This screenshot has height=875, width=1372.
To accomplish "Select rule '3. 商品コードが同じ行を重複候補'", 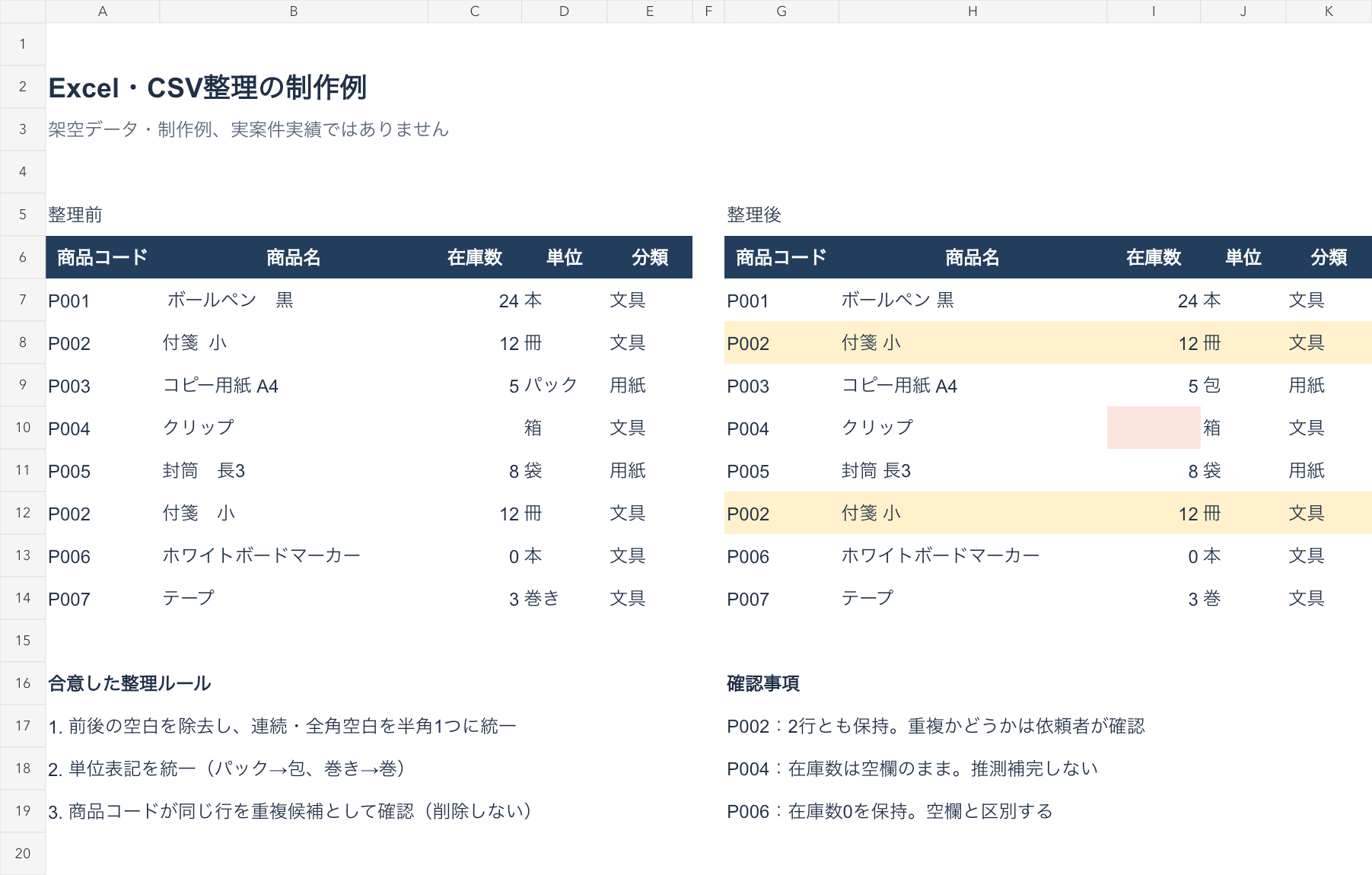I will click(291, 811).
